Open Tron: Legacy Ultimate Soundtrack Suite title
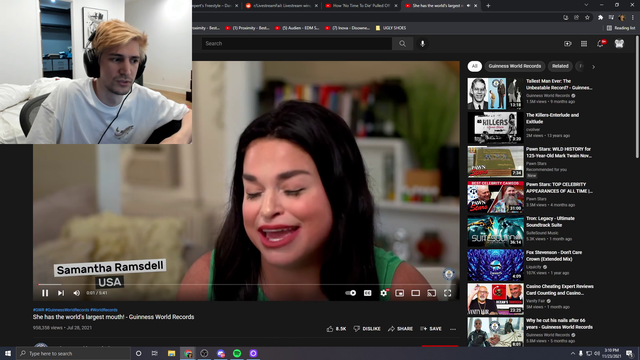Viewport: 640px width, 360px height. pyautogui.click(x=550, y=222)
